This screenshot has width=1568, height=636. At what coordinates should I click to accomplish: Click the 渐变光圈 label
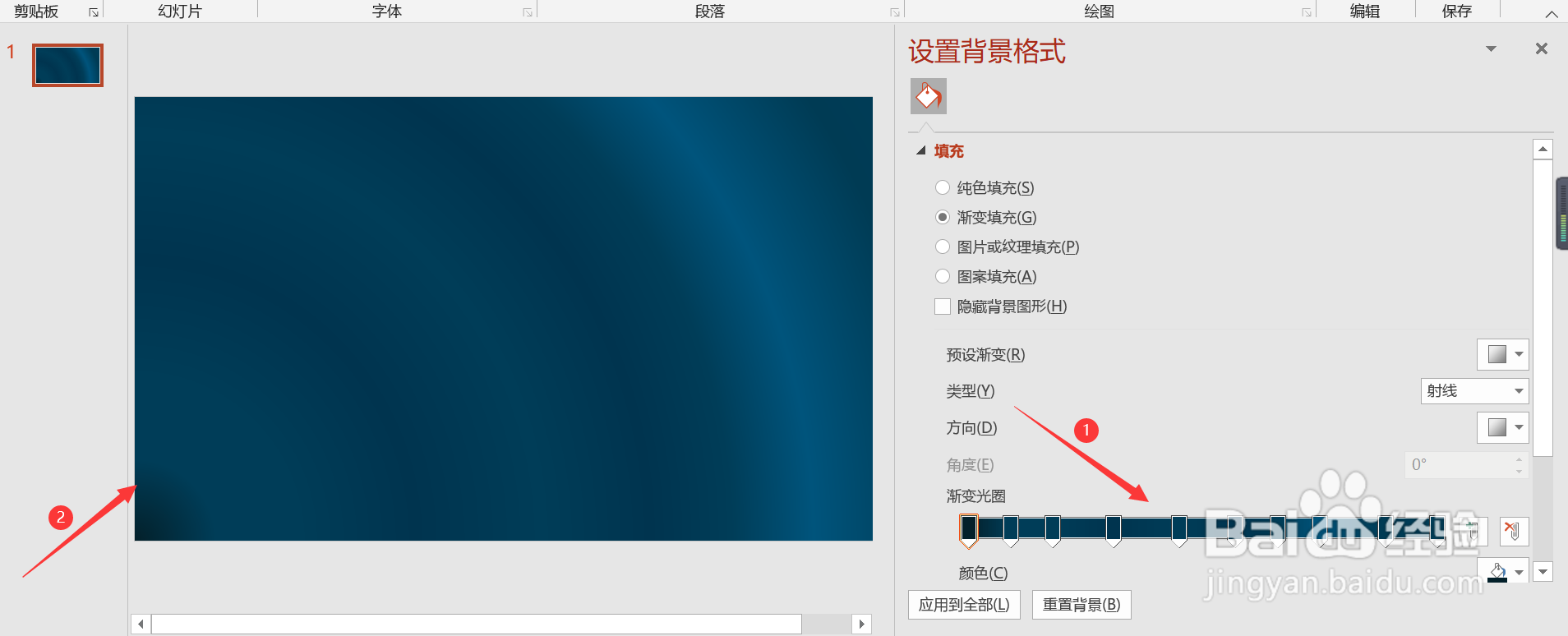(x=976, y=496)
